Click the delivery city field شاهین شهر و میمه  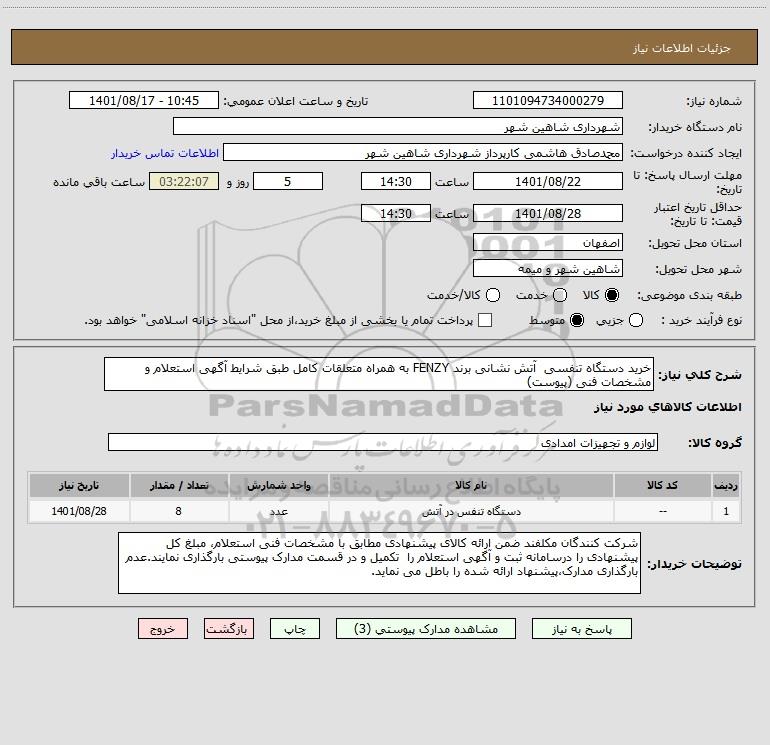click(548, 268)
